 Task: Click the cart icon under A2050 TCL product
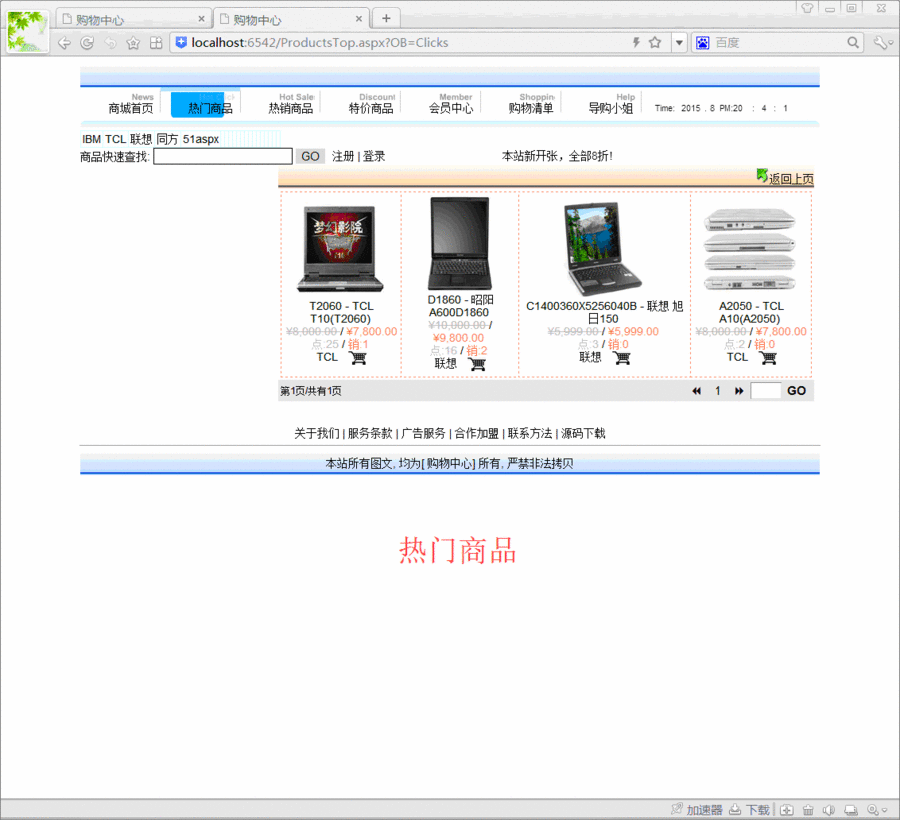(x=767, y=357)
